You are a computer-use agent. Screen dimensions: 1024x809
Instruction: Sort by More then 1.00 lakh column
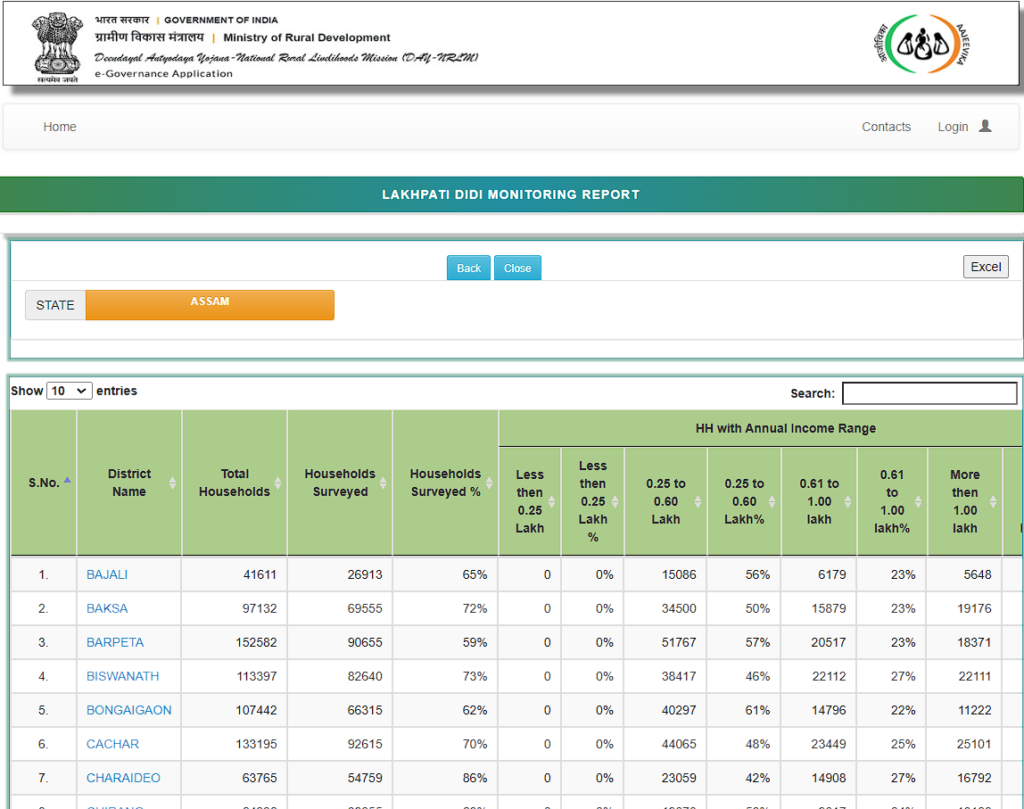pyautogui.click(x=993, y=501)
